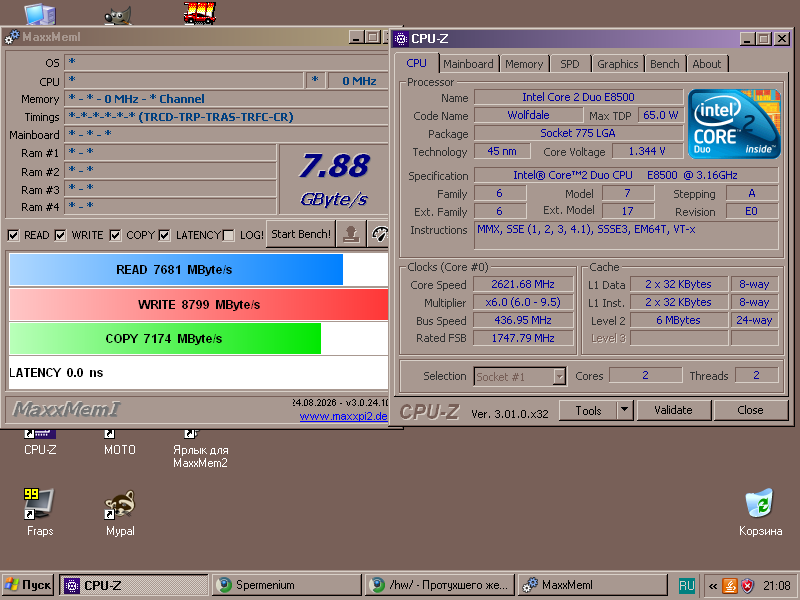The width and height of the screenshot is (800, 600).
Task: Open the About tab
Action: (707, 64)
